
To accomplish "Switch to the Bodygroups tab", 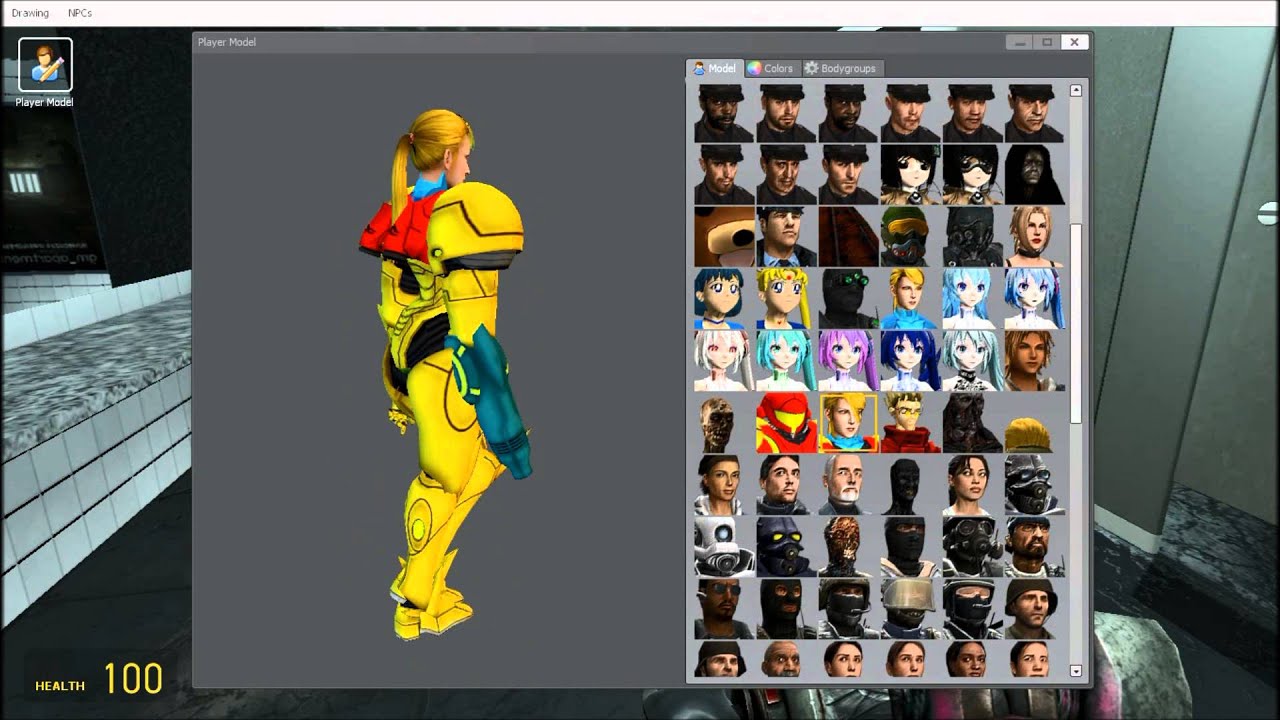I will [841, 68].
